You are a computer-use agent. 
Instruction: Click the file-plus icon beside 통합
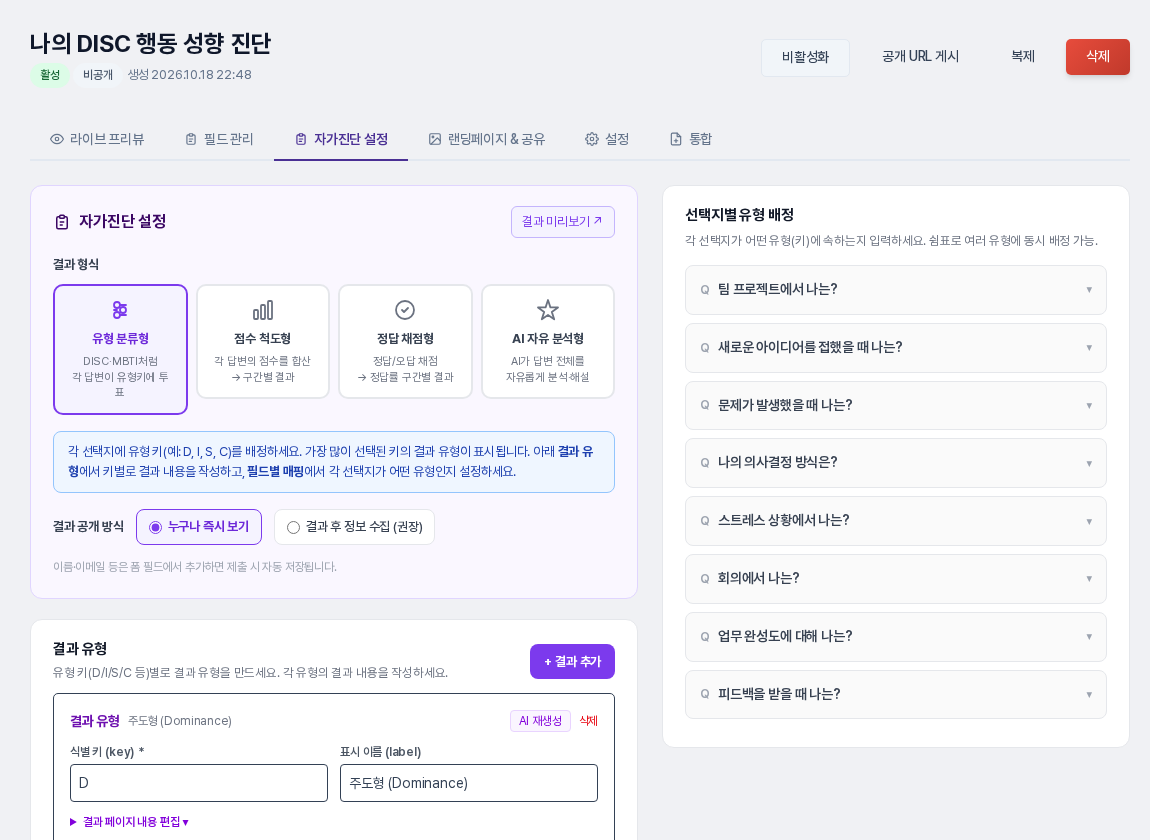pyautogui.click(x=676, y=139)
